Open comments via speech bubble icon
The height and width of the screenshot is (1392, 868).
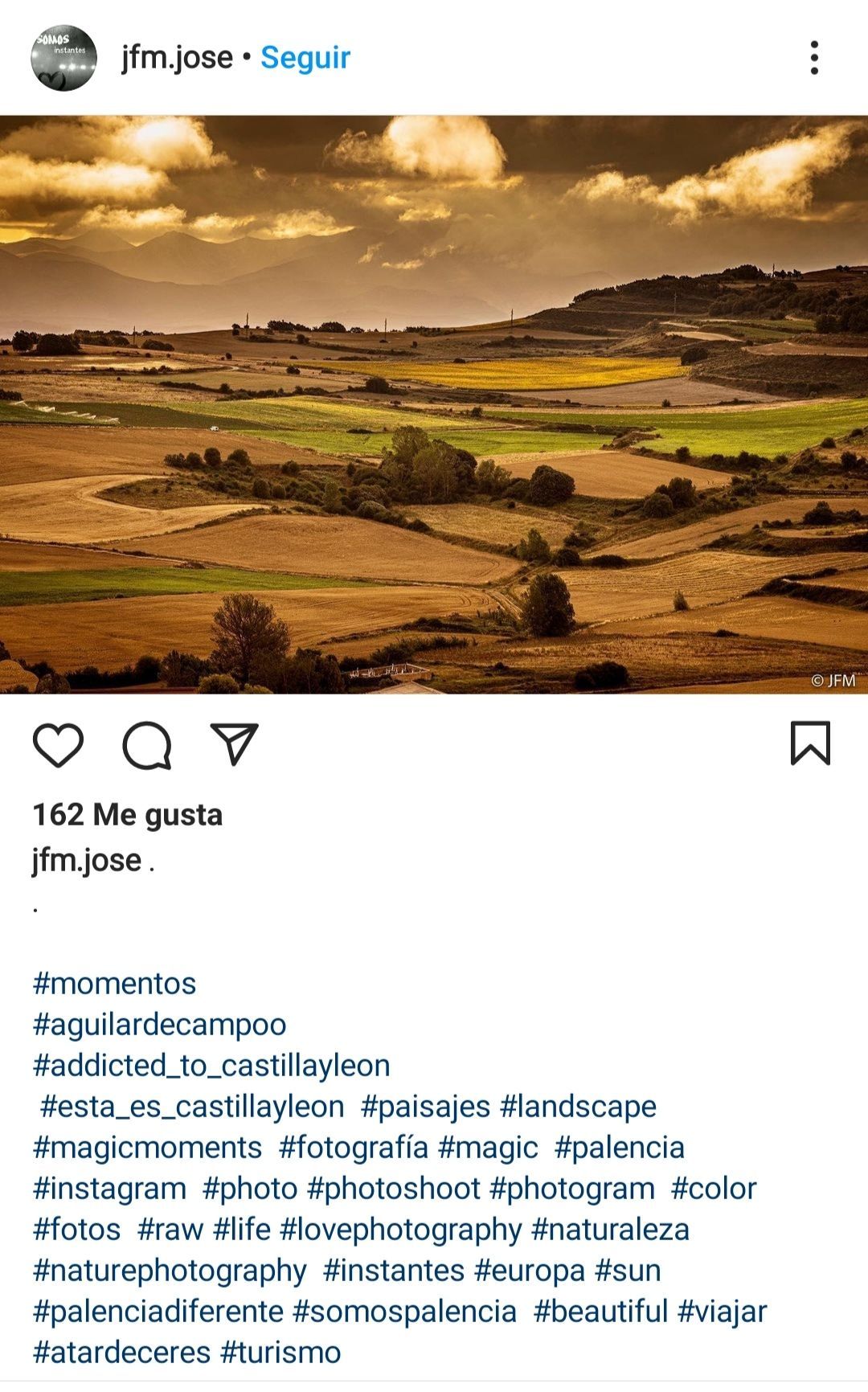pos(147,745)
